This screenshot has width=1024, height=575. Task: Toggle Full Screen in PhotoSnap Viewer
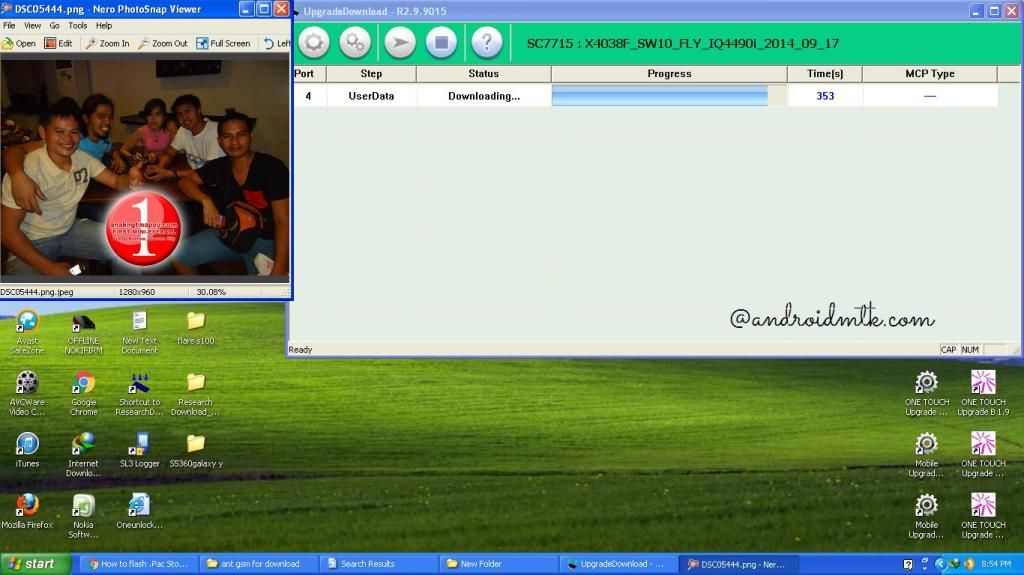click(223, 44)
